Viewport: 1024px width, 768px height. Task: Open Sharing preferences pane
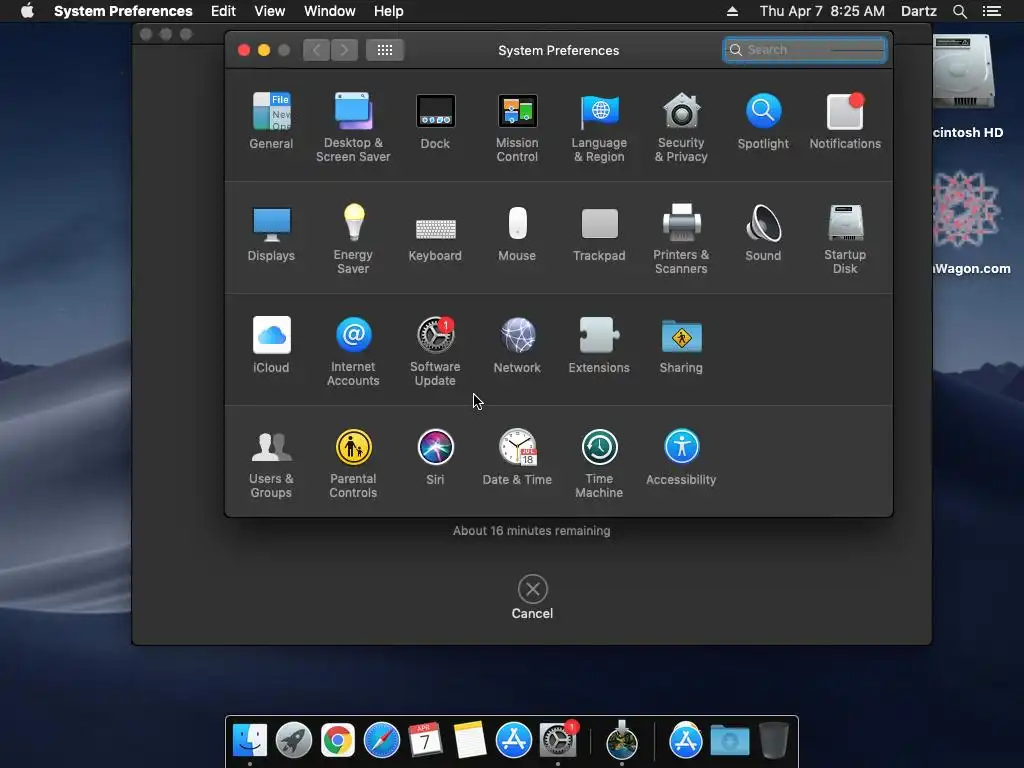point(681,345)
